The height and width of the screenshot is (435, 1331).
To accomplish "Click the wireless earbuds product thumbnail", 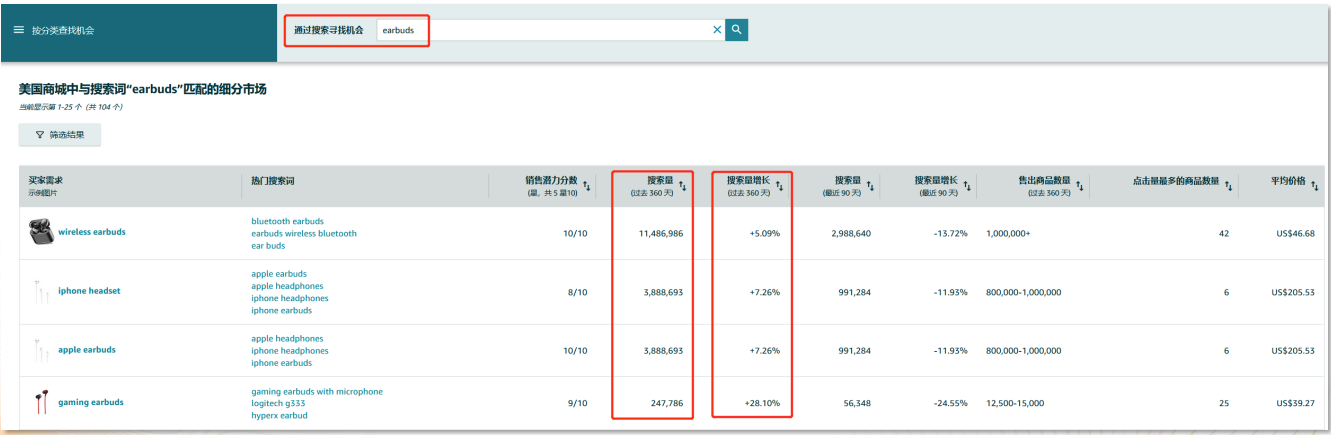I will 39,232.
